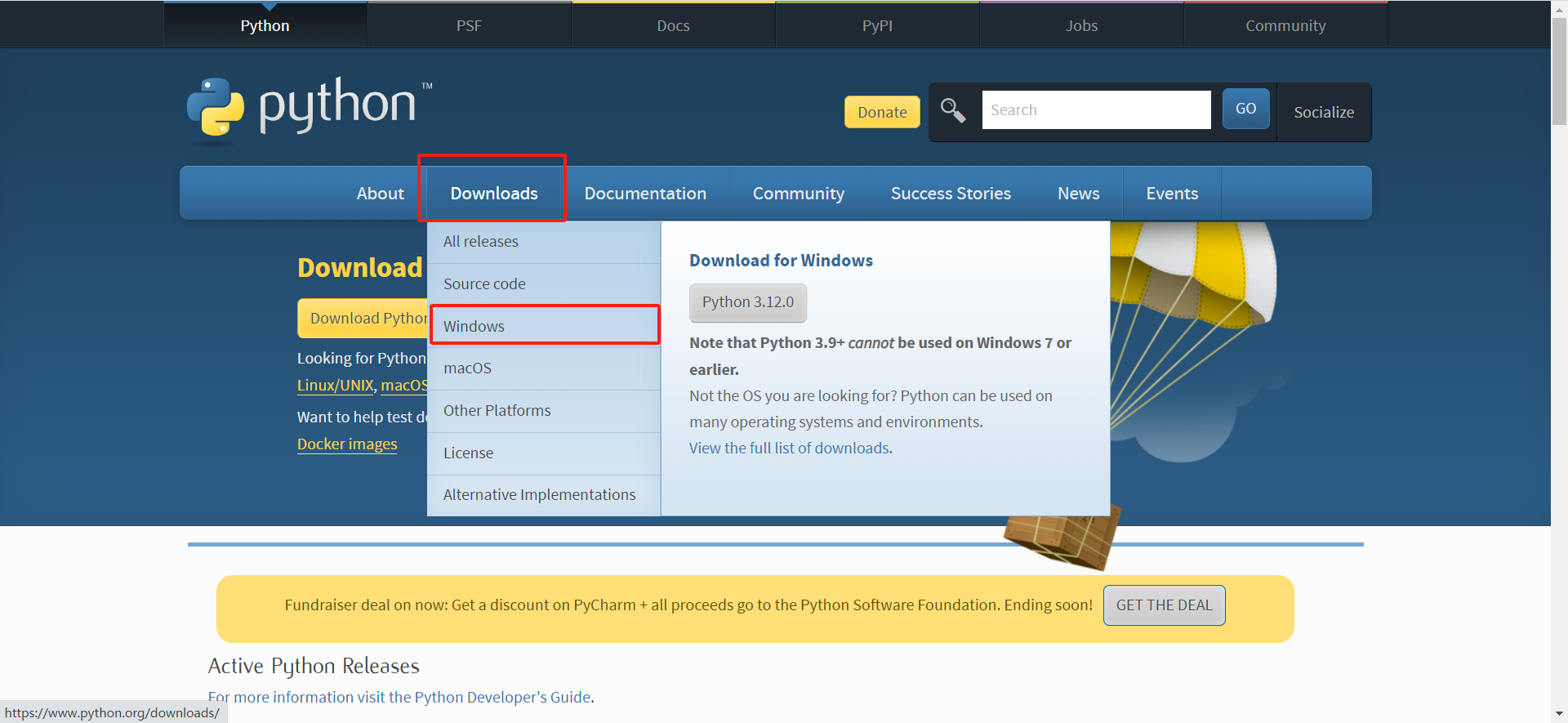Open the Socialize menu
The width and height of the screenshot is (1568, 723).
[1324, 112]
